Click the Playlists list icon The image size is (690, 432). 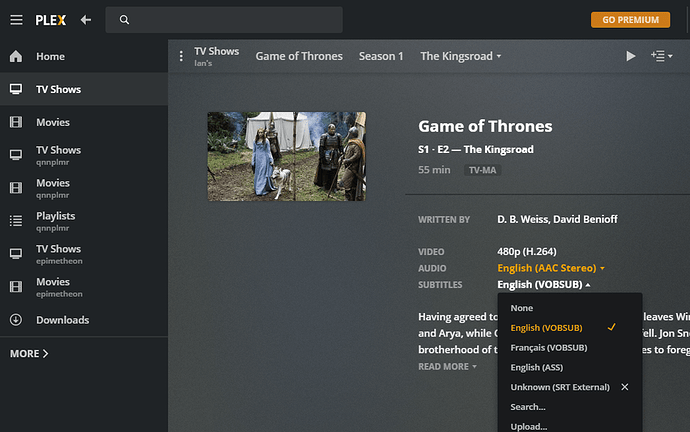click(x=16, y=221)
